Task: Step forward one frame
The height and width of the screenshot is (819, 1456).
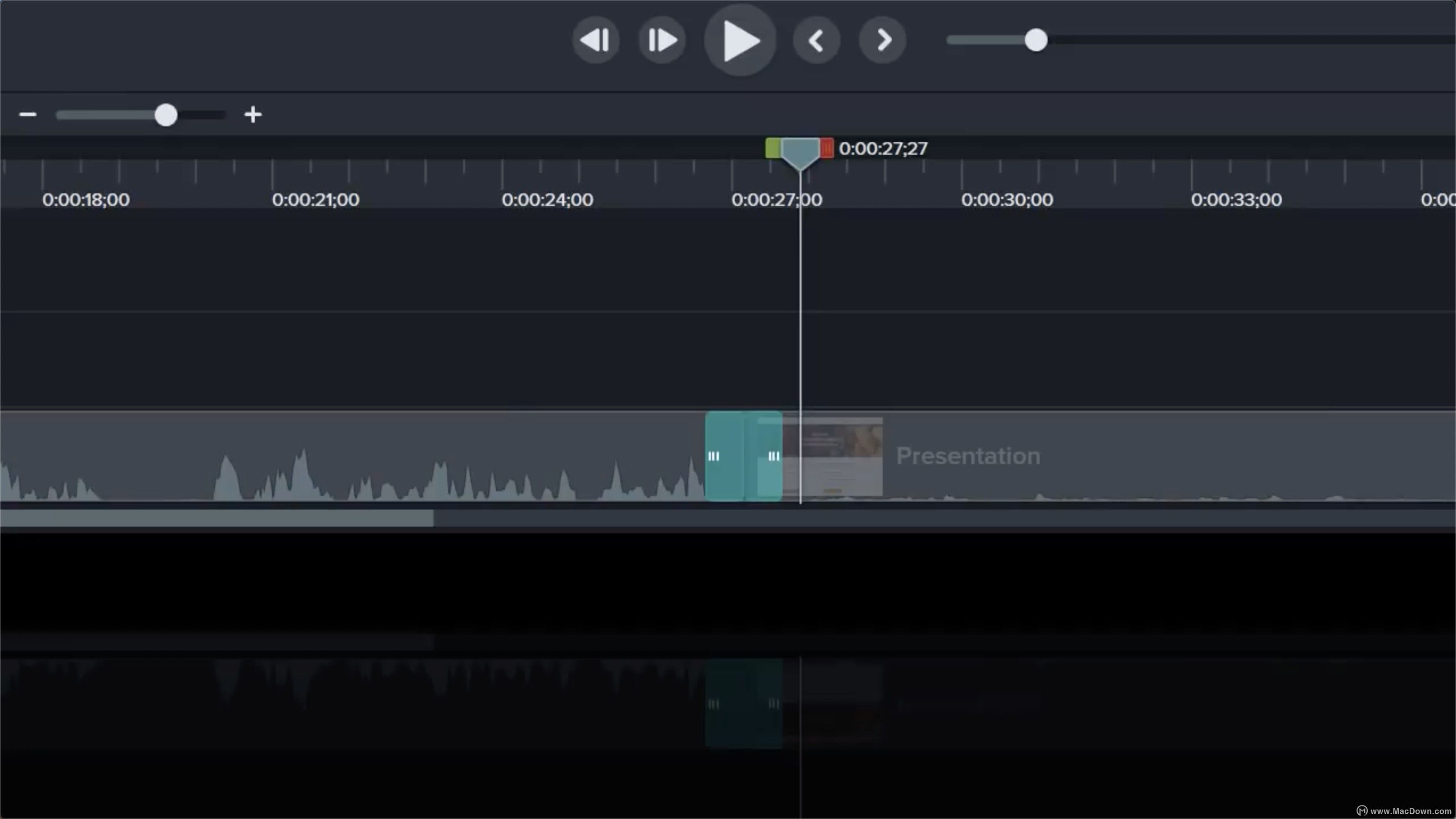Action: pyautogui.click(x=662, y=40)
